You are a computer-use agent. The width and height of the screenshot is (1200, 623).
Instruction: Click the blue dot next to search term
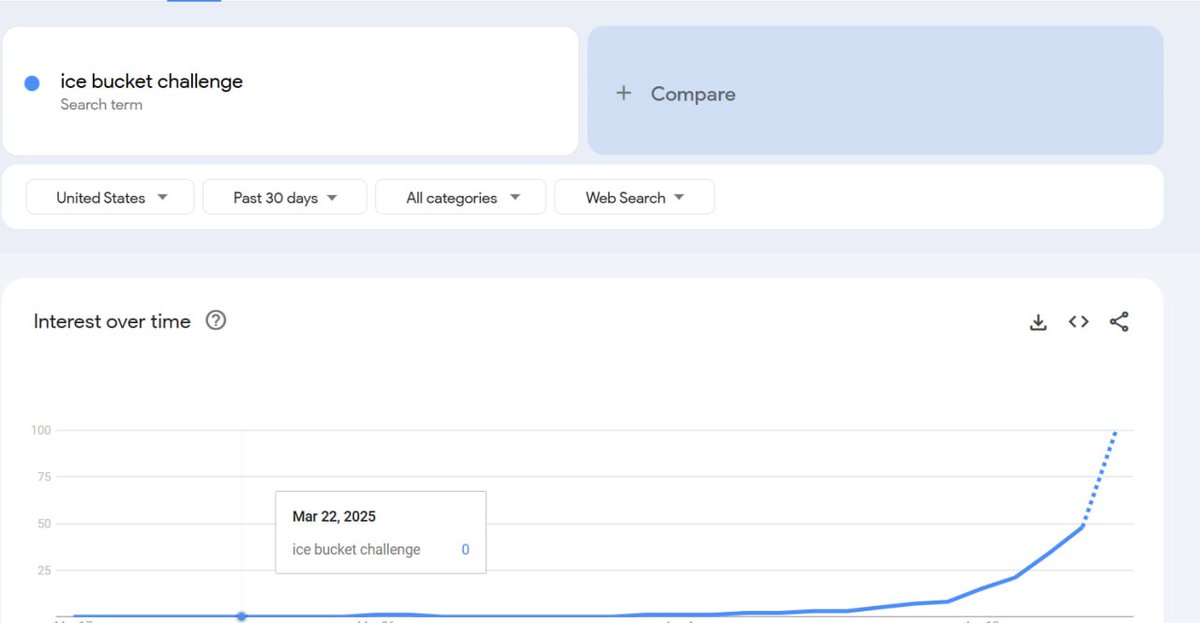click(32, 84)
